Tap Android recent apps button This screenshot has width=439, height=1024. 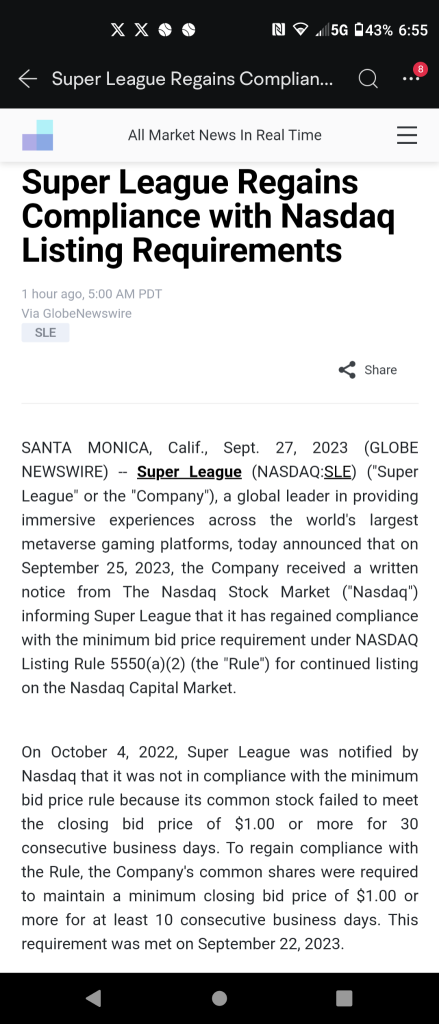344,998
